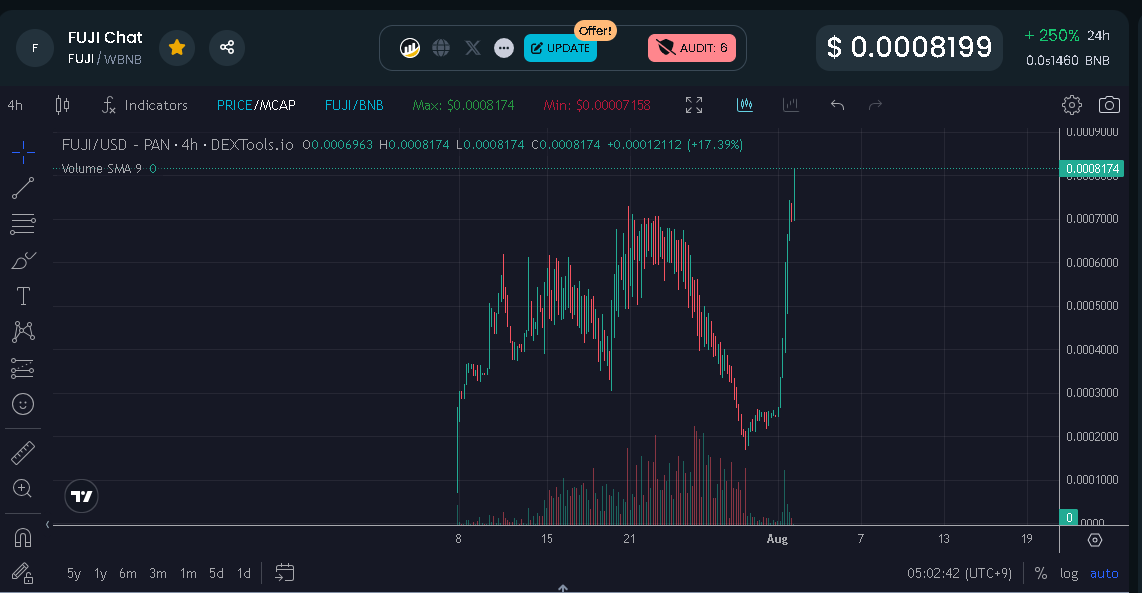1142x593 pixels.
Task: Redo the chart action
Action: [x=875, y=106]
